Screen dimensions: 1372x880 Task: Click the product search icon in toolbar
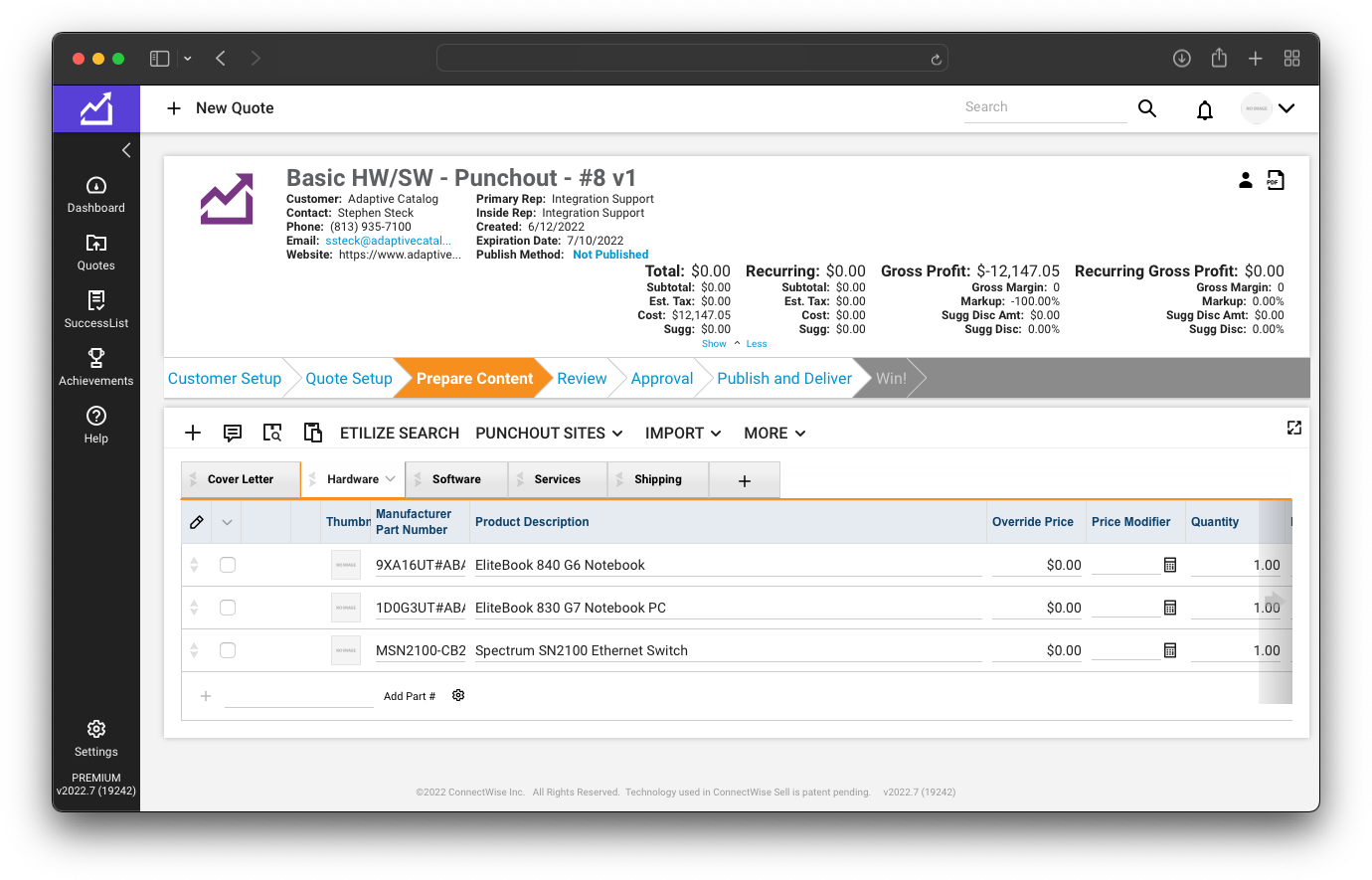click(x=272, y=433)
